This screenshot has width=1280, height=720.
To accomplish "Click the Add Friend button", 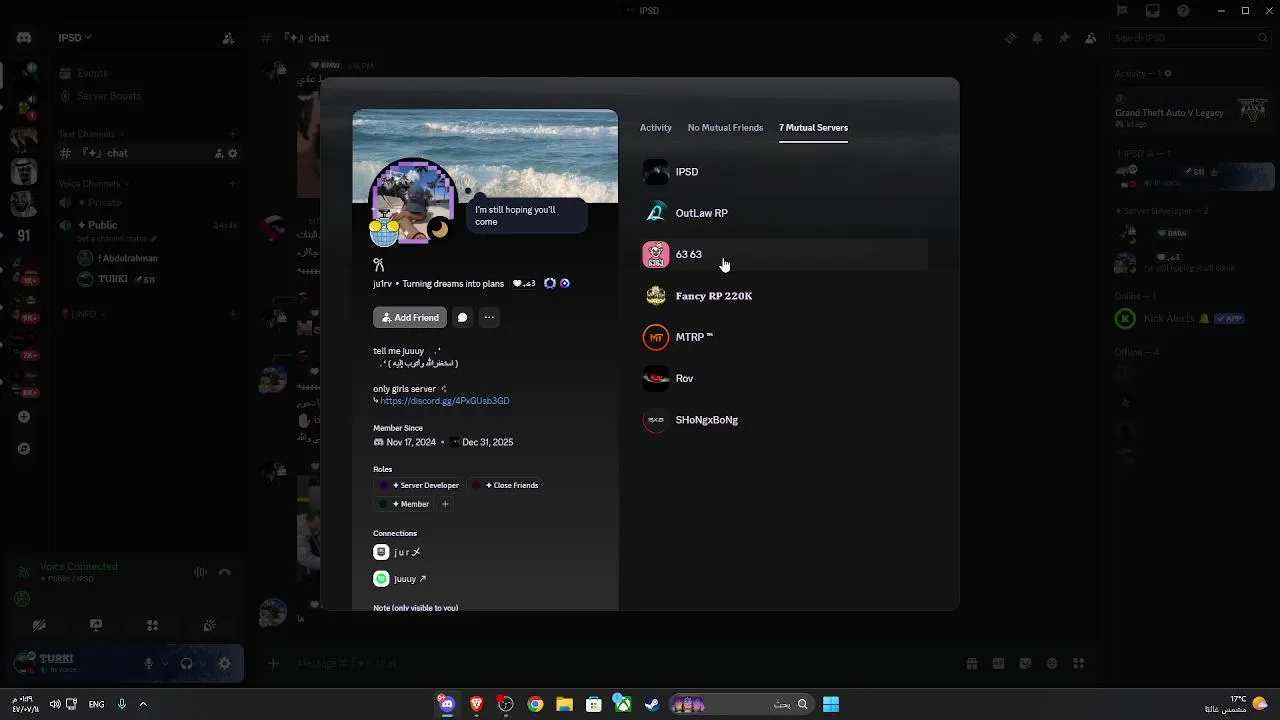I will (x=410, y=317).
